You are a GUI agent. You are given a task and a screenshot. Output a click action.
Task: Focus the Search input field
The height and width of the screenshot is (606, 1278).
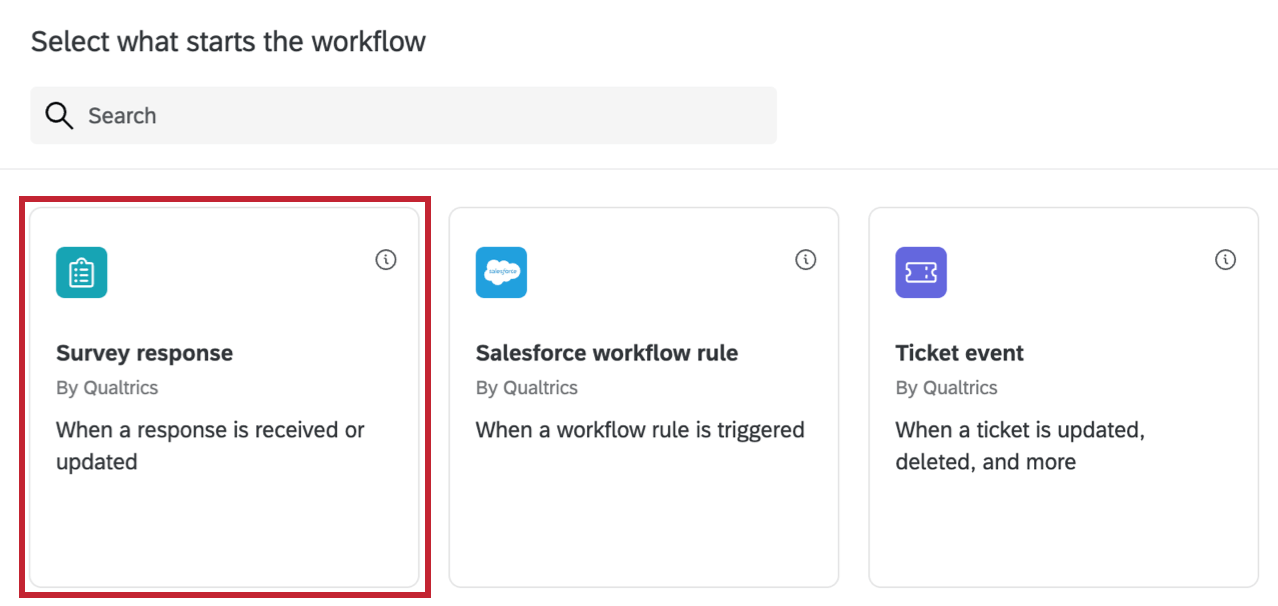420,115
